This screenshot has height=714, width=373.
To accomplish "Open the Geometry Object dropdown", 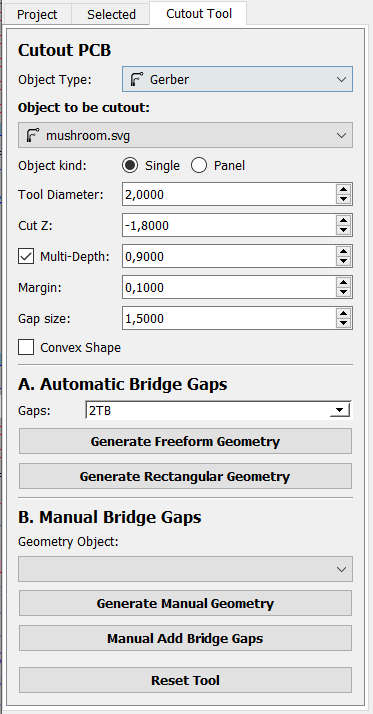I will pos(185,569).
